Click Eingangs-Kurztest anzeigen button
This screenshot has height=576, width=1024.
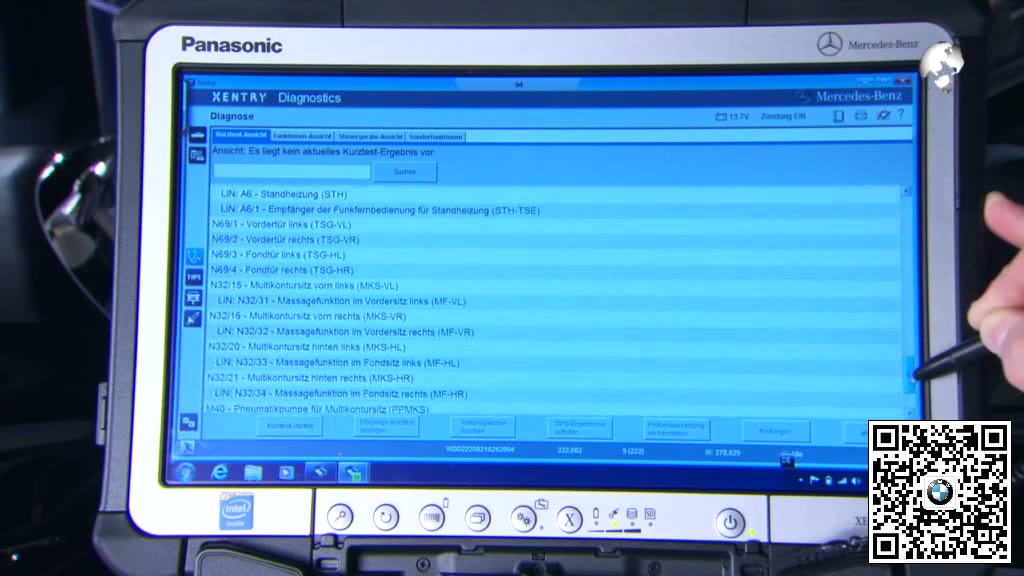pos(387,426)
